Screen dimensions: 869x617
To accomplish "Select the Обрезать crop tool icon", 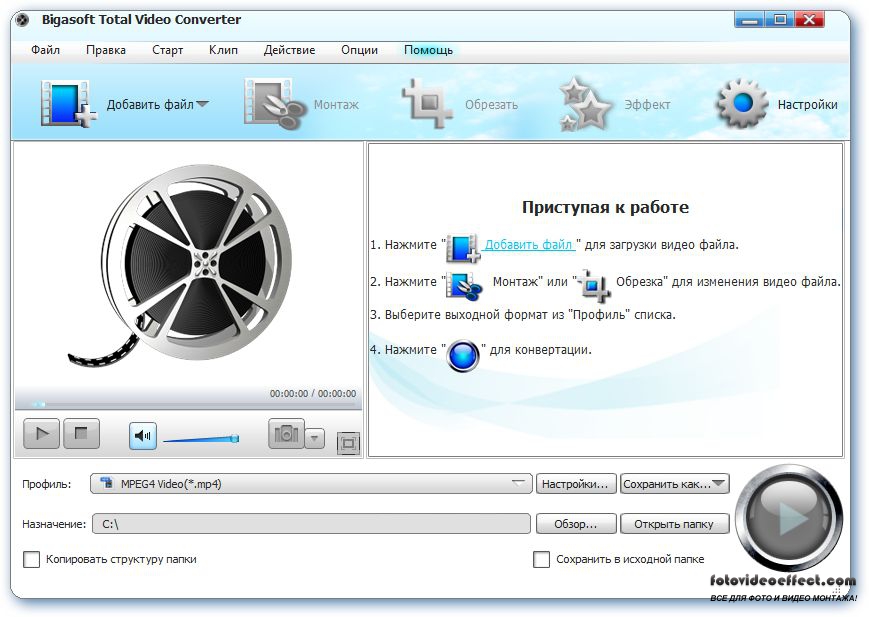I will (427, 103).
